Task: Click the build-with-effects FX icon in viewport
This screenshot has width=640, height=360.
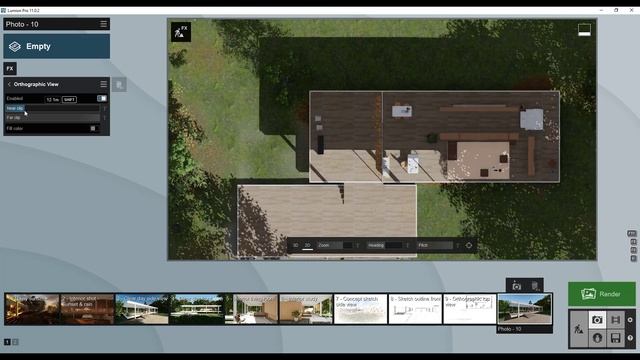Action: (x=181, y=32)
